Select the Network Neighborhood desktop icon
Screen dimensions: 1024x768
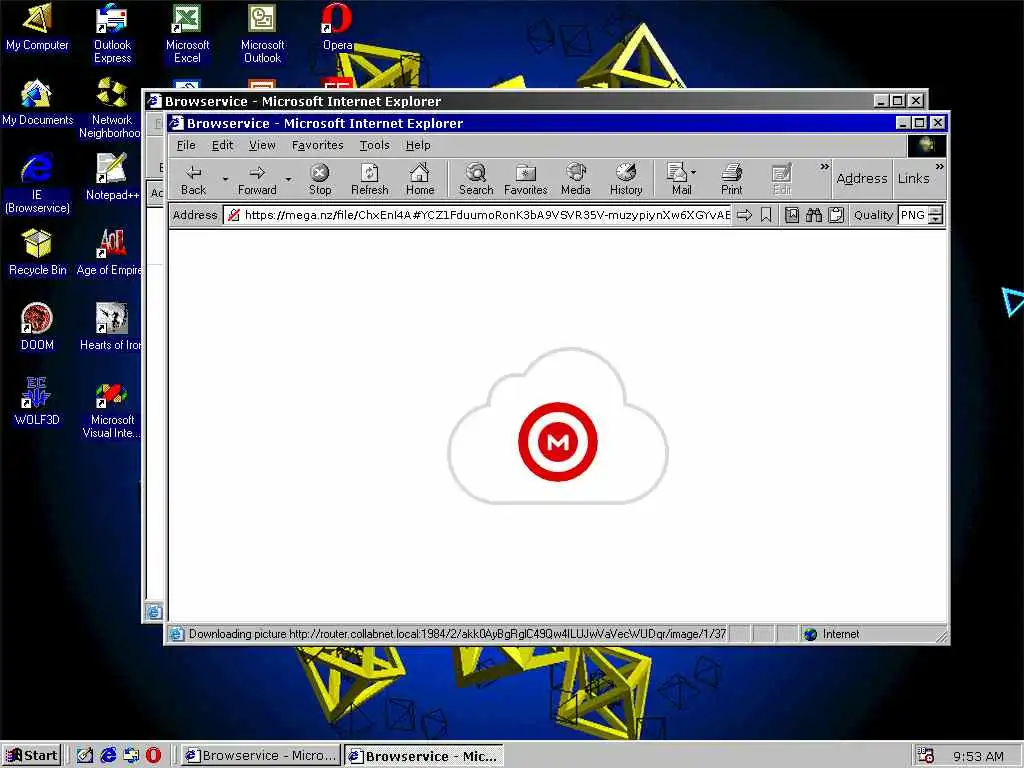pyautogui.click(x=111, y=108)
